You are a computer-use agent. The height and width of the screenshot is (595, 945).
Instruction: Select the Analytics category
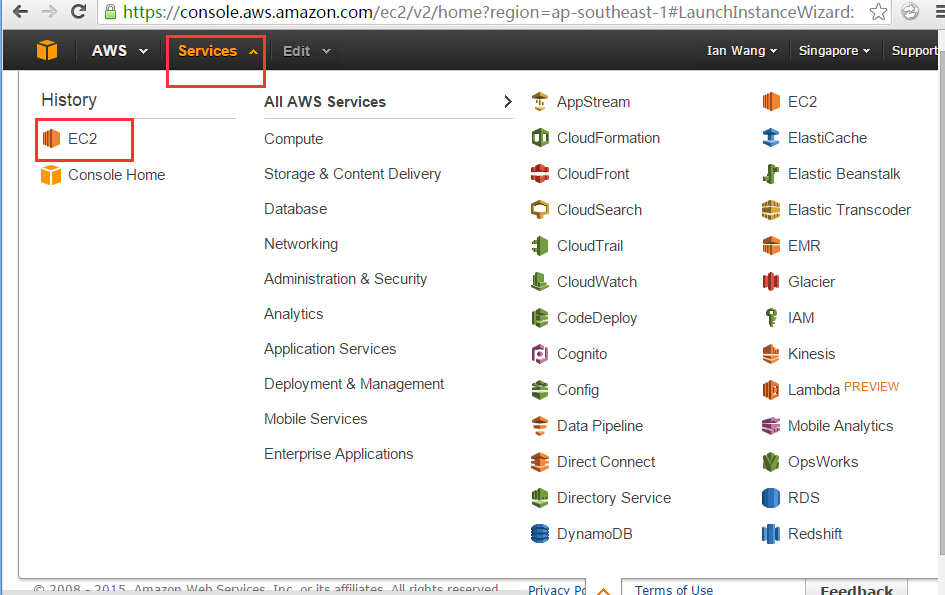pos(294,314)
